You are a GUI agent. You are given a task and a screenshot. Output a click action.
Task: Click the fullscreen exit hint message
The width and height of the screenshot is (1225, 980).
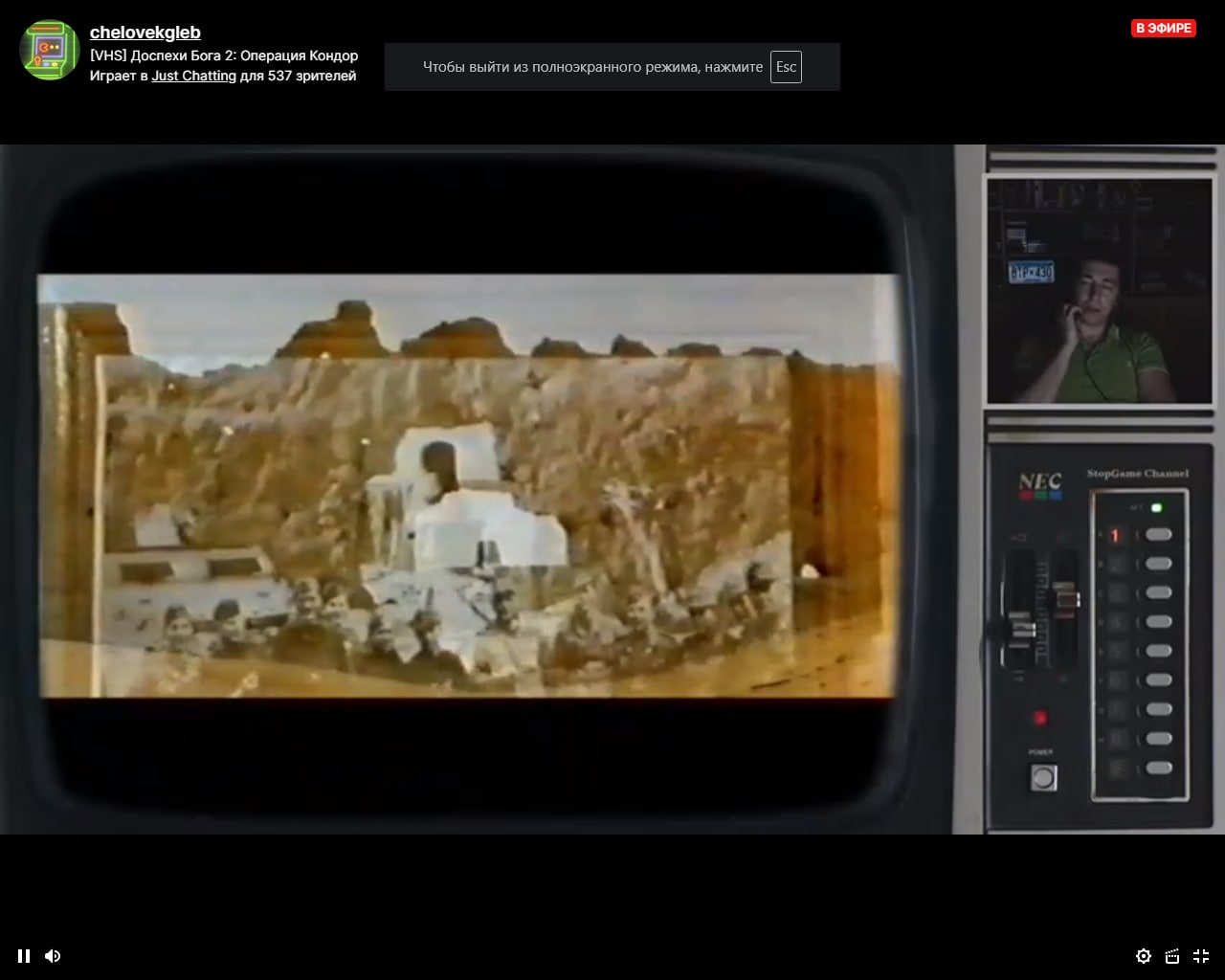(612, 67)
